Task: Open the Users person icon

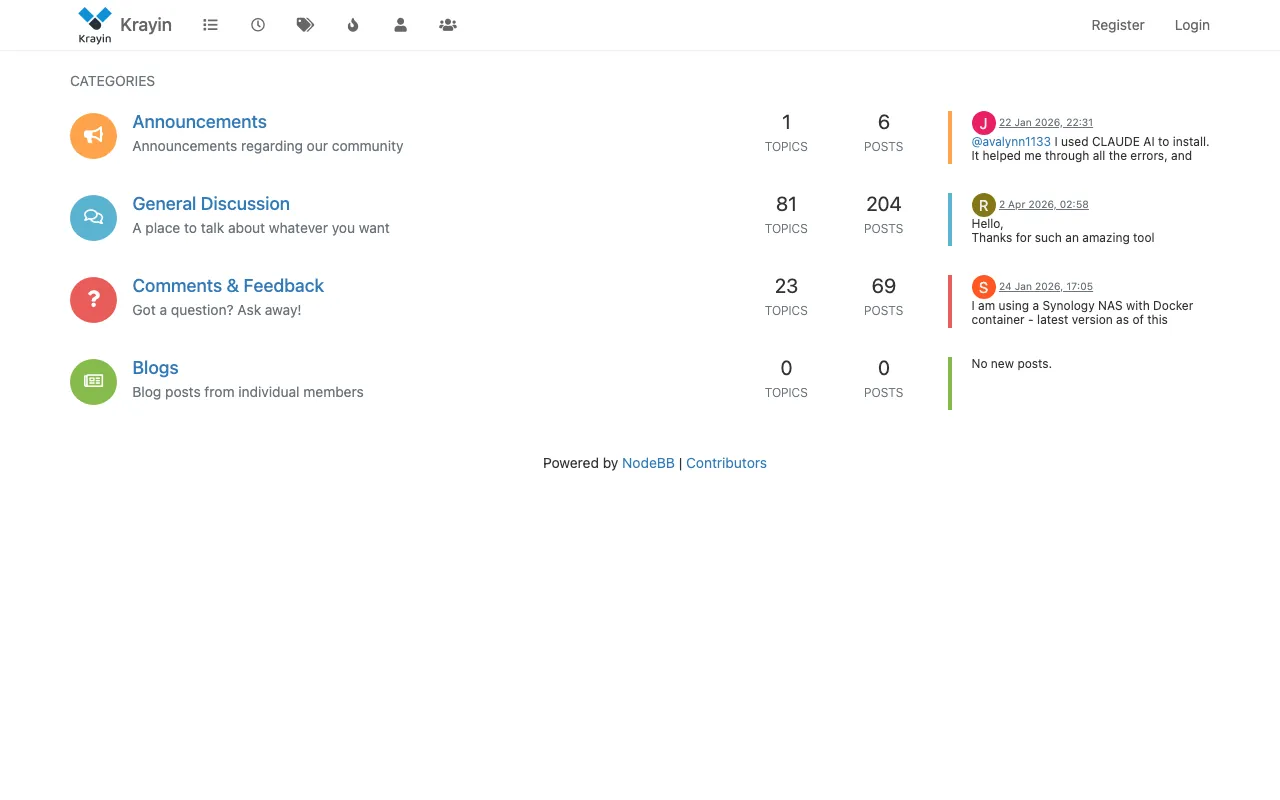Action: point(400,25)
